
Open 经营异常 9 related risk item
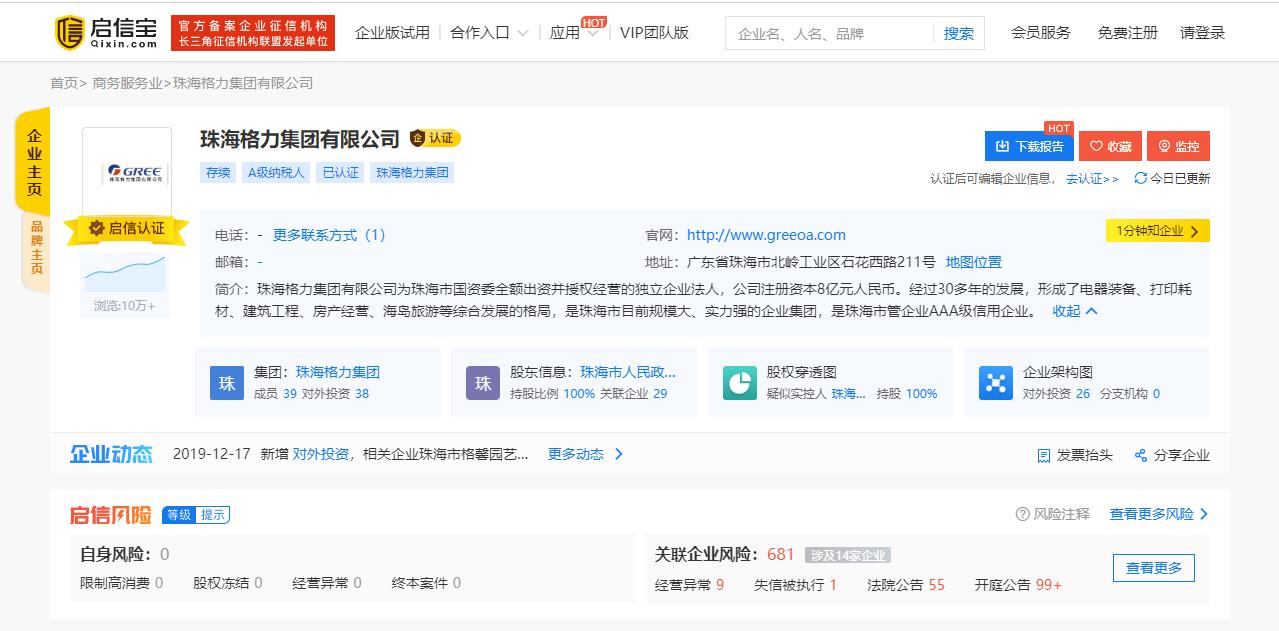point(689,584)
